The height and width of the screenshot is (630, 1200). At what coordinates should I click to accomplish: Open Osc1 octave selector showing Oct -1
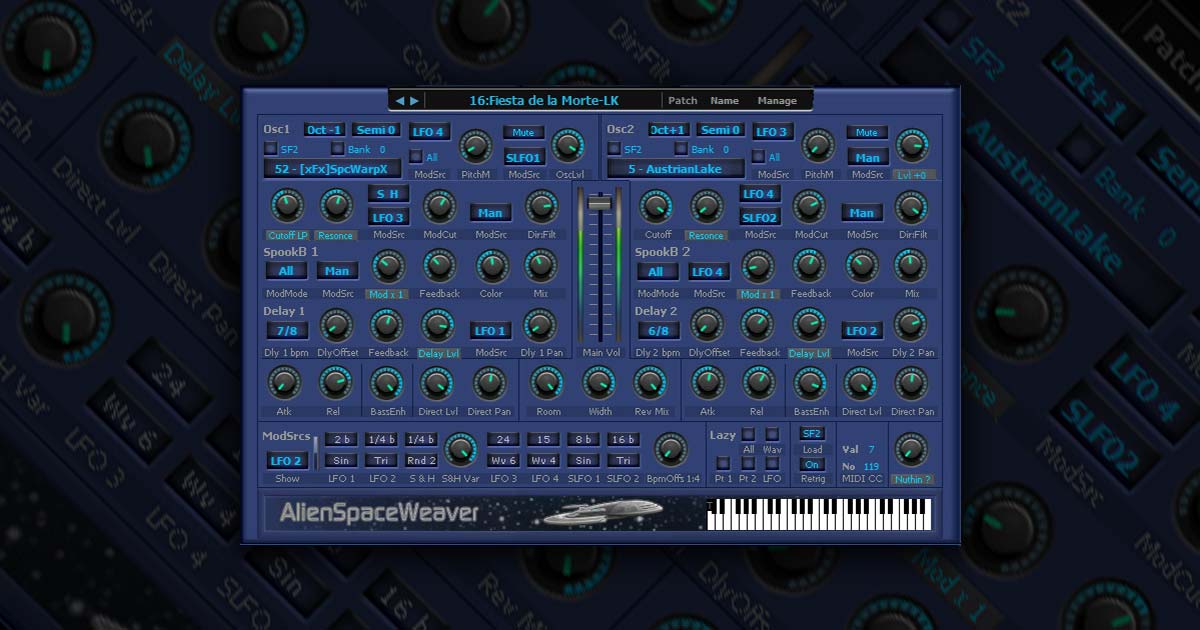(325, 130)
